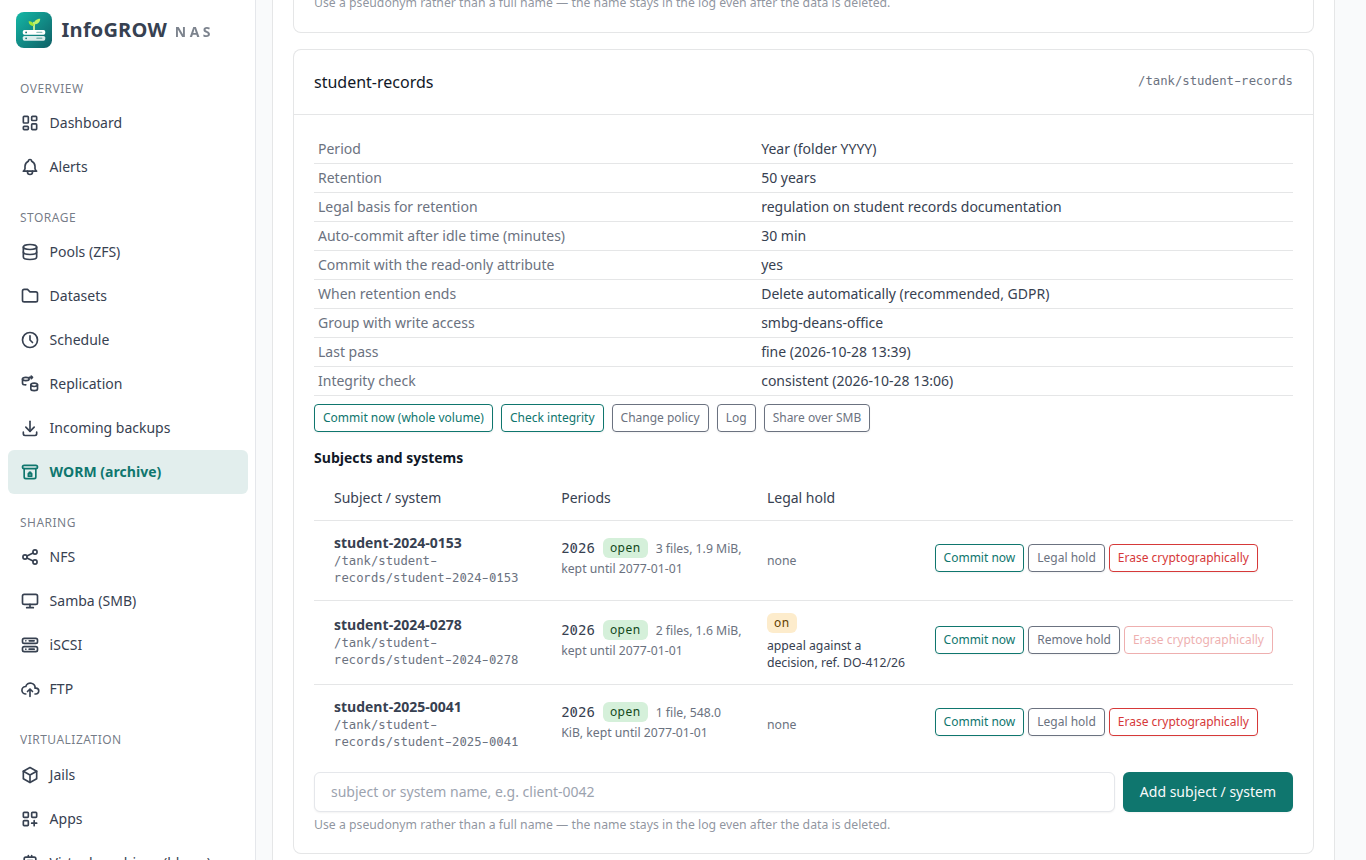The width and height of the screenshot is (1366, 860).
Task: Run Check integrity on student-records
Action: point(552,418)
